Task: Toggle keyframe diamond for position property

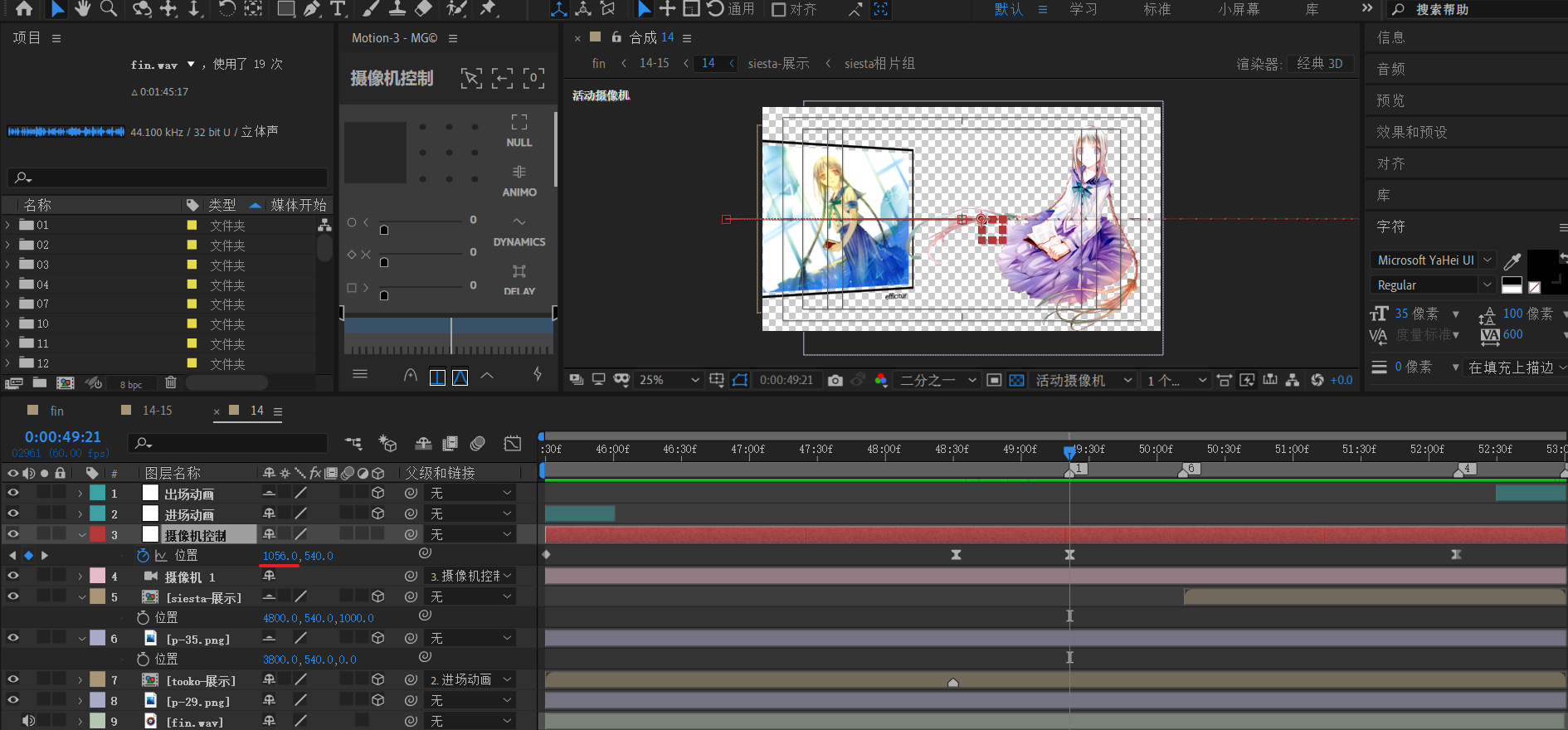Action: (28, 555)
